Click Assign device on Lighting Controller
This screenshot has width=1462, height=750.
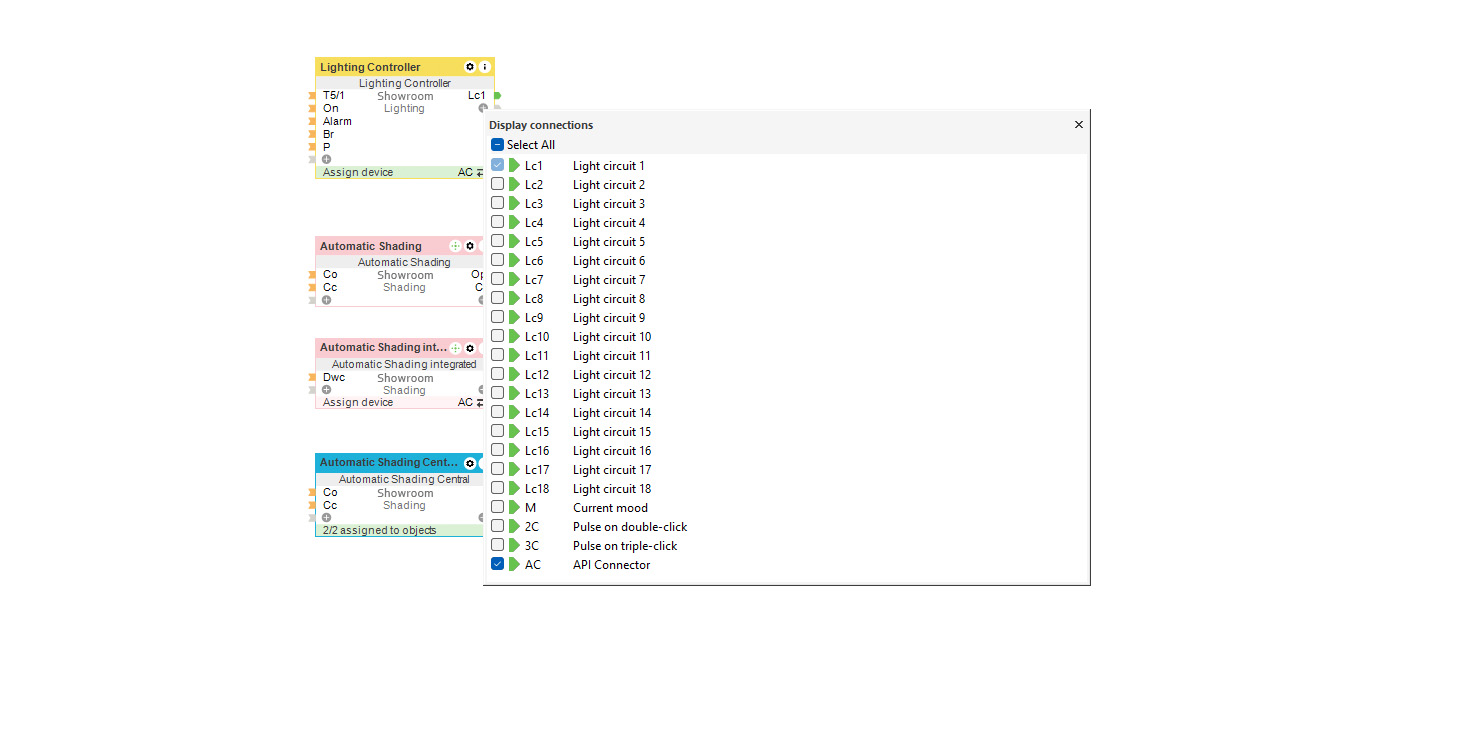click(358, 173)
